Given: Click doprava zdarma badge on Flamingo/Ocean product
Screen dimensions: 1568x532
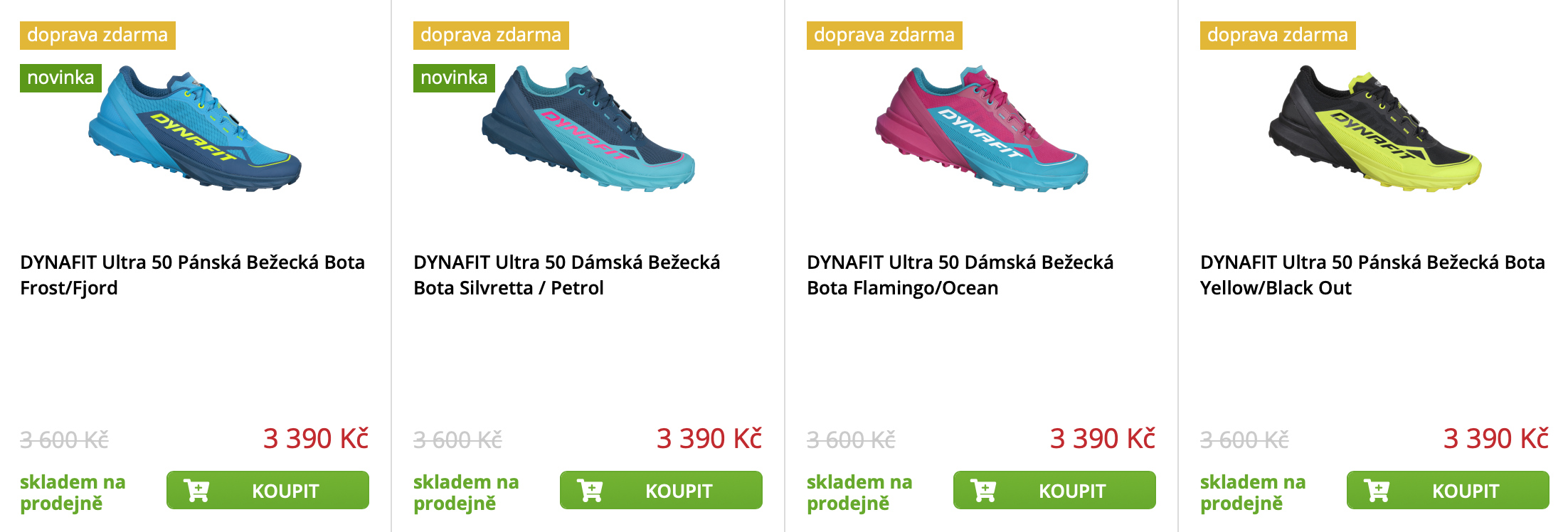Looking at the screenshot, I should pyautogui.click(x=884, y=35).
